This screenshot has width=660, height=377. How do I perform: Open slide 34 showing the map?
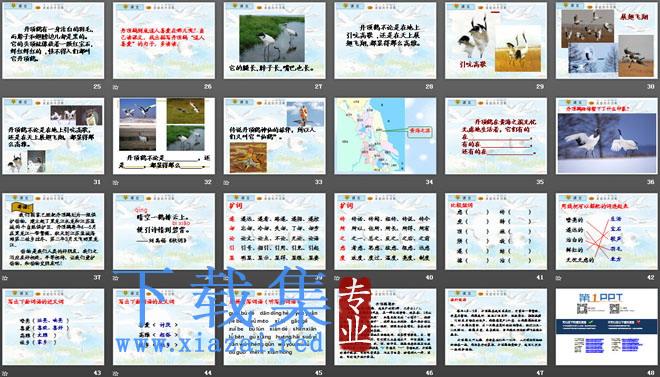click(385, 136)
